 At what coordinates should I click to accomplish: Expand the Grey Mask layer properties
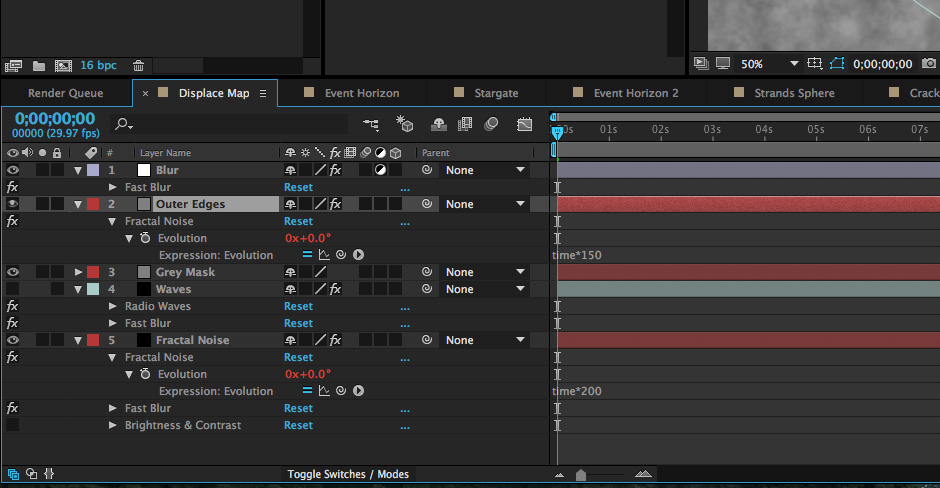tap(79, 272)
